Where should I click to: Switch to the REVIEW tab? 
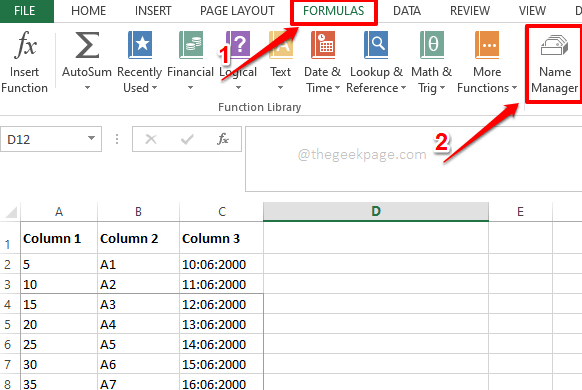tap(470, 11)
